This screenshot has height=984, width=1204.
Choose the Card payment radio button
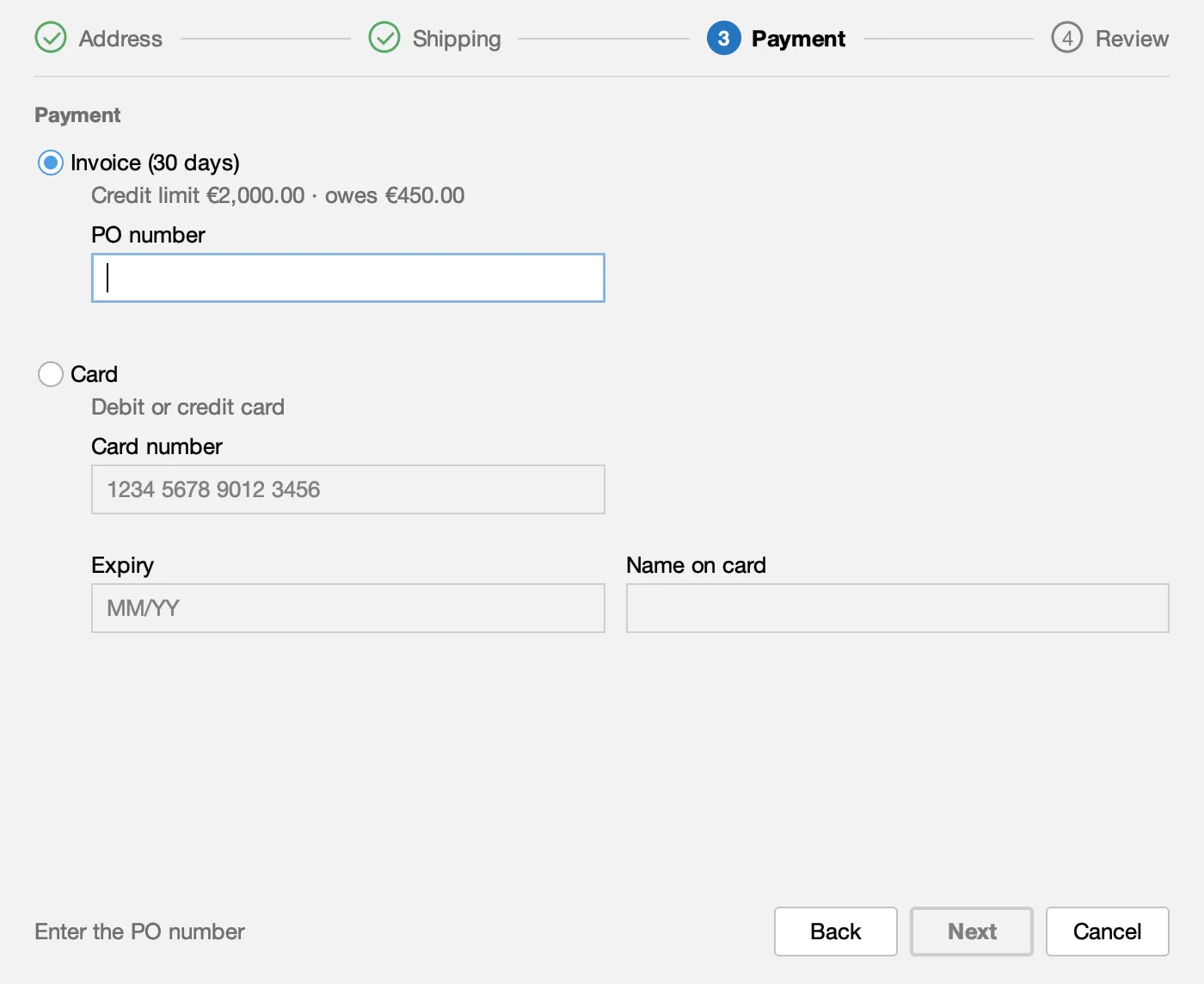[51, 374]
